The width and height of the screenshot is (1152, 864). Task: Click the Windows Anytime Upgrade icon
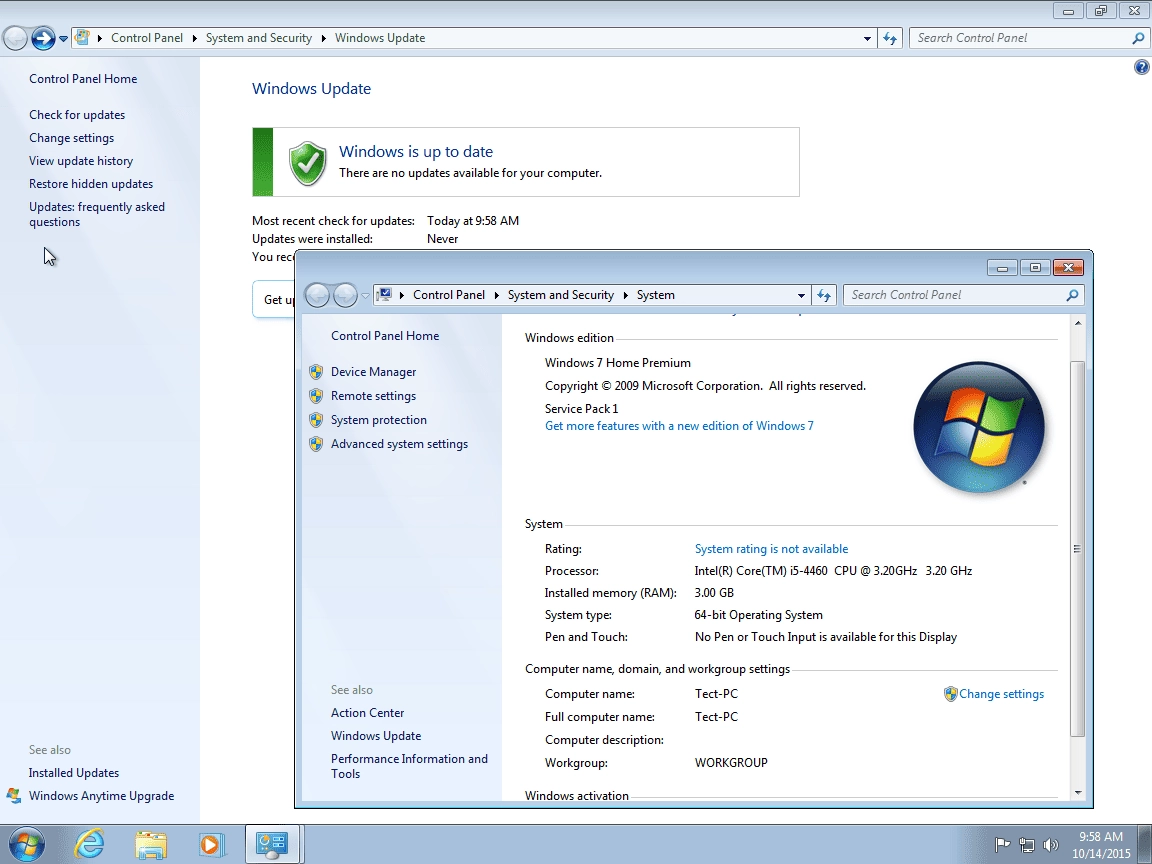pos(13,796)
